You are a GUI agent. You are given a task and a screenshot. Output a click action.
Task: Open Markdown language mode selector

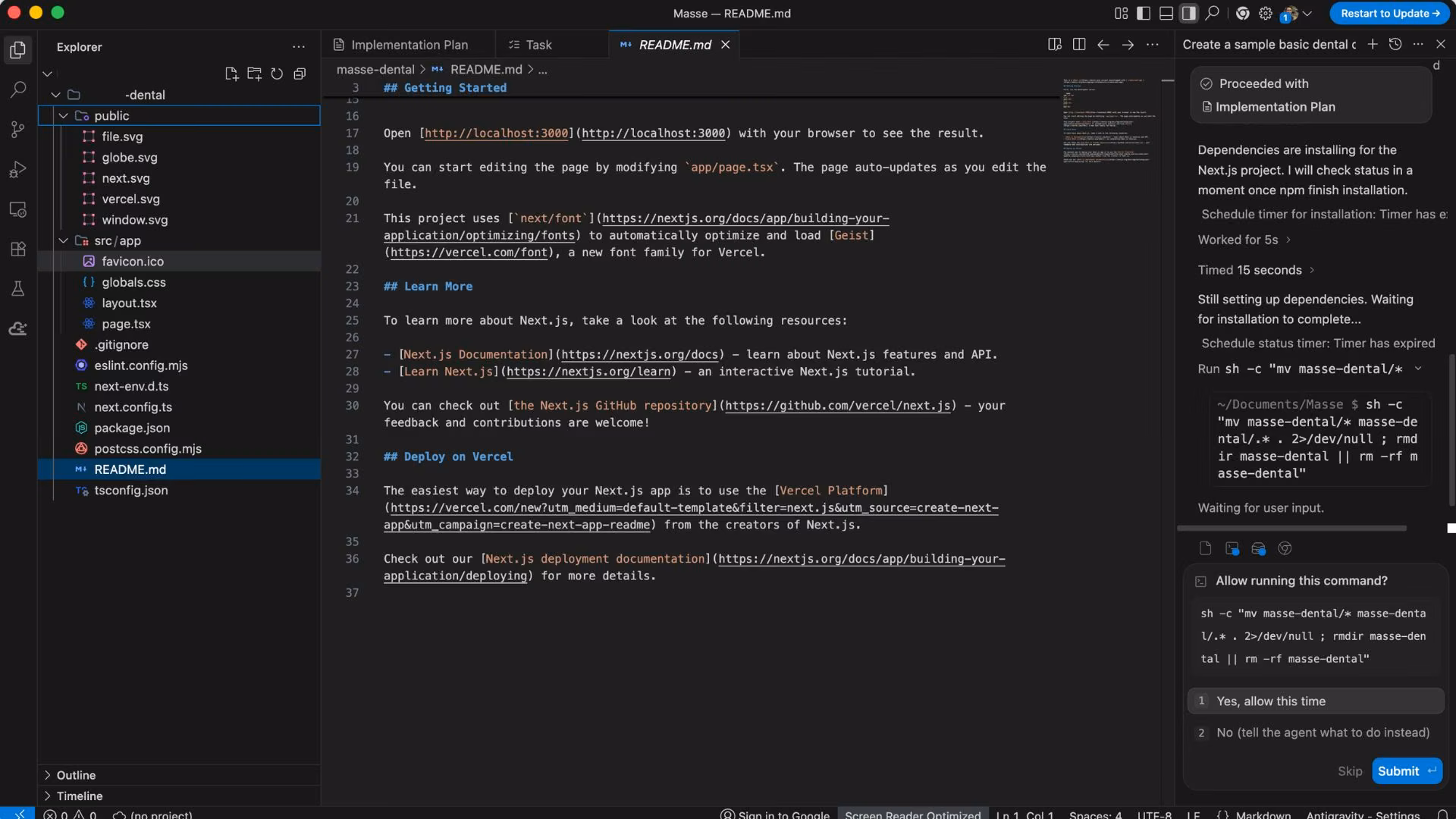pos(1263,814)
